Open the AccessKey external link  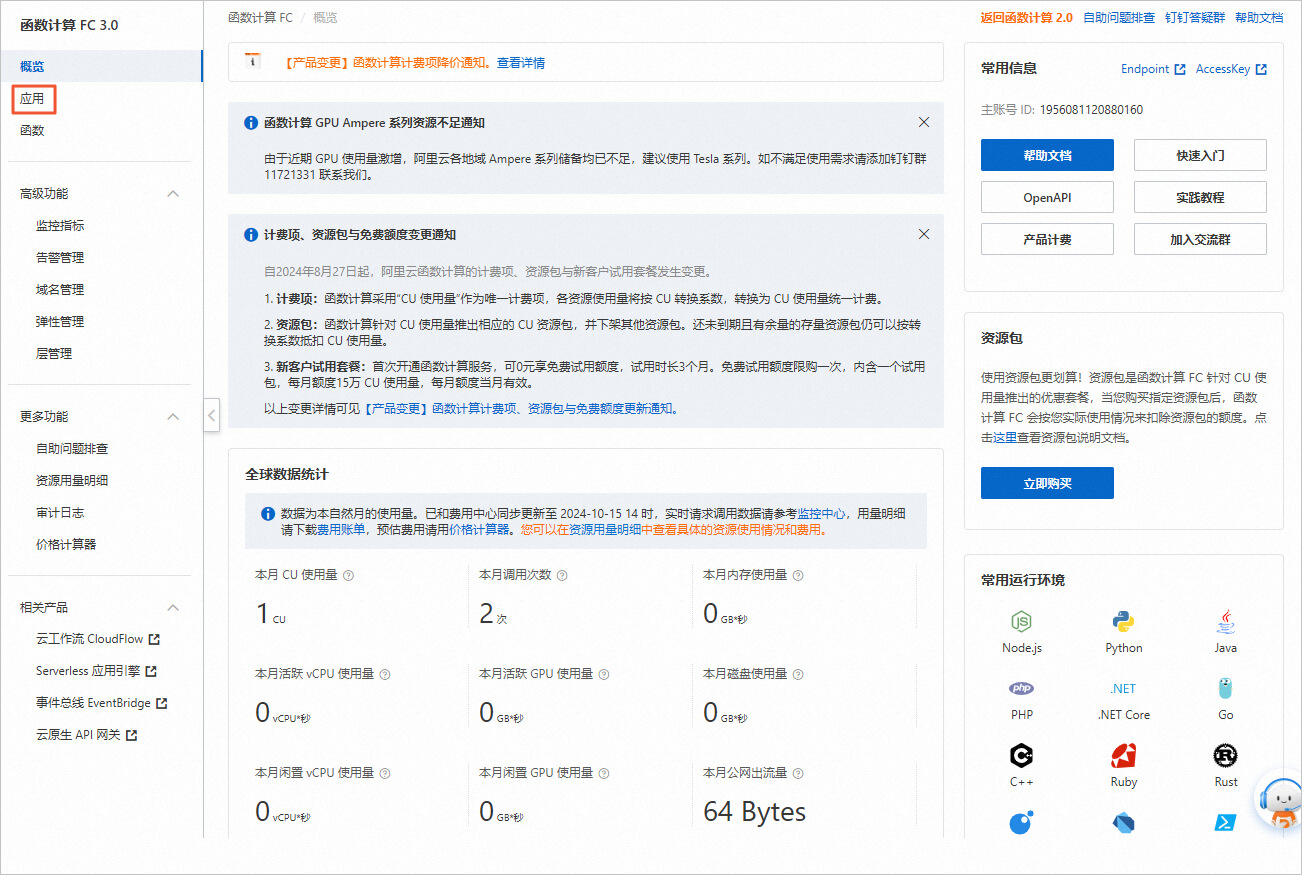(1231, 69)
